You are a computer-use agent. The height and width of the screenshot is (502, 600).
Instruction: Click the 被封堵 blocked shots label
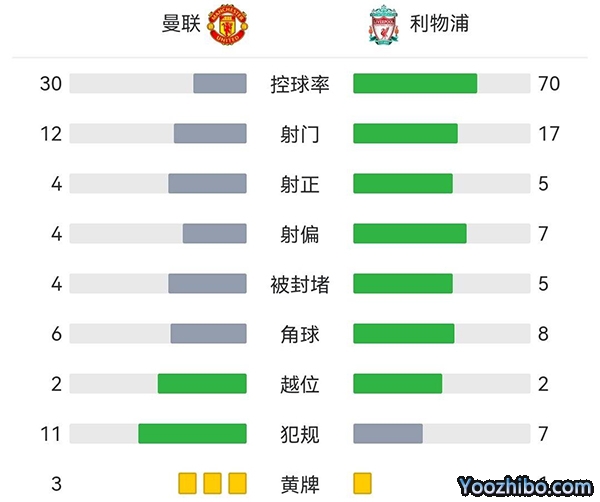(300, 284)
